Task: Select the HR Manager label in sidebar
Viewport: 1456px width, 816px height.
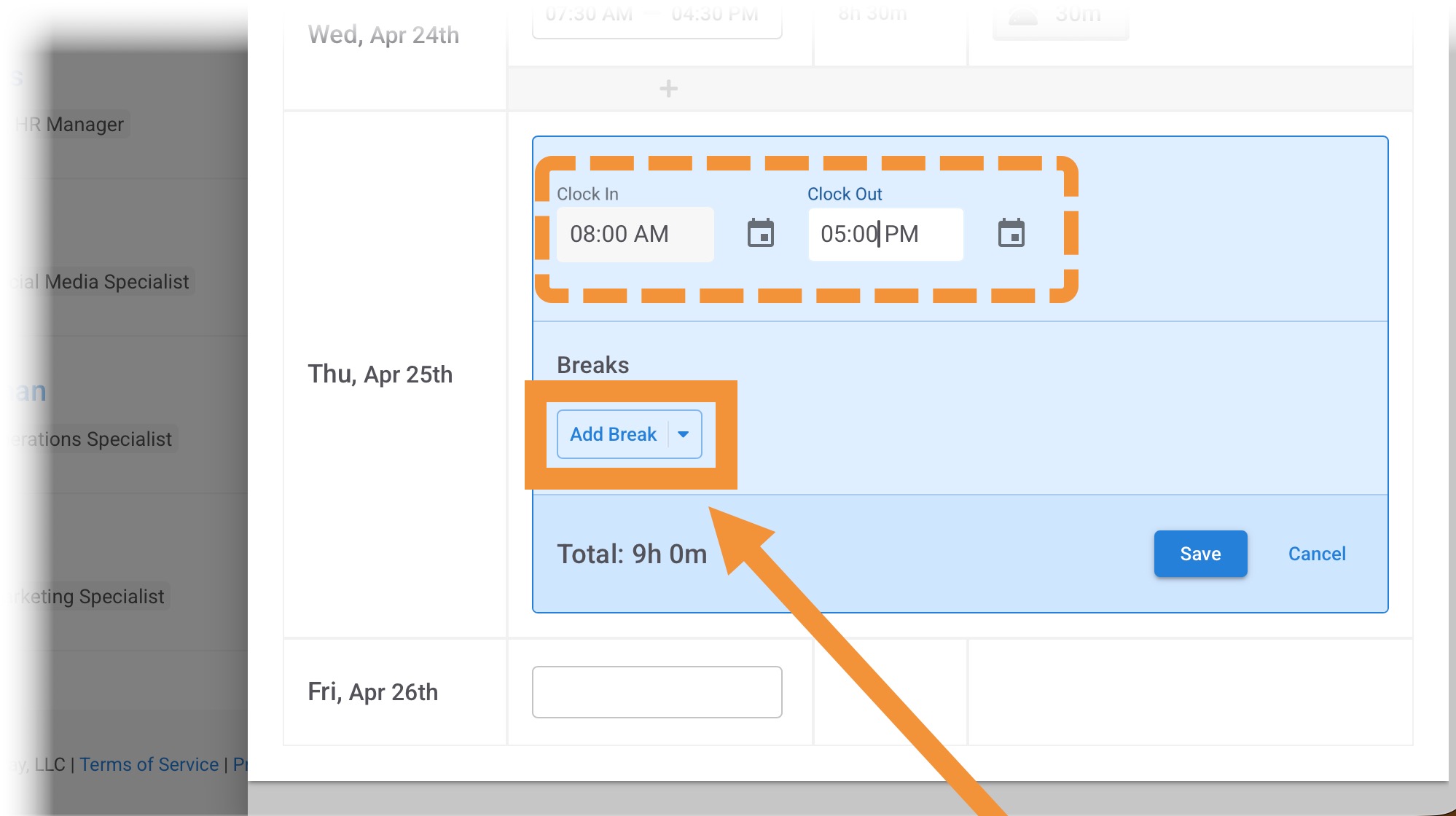Action: pos(69,125)
